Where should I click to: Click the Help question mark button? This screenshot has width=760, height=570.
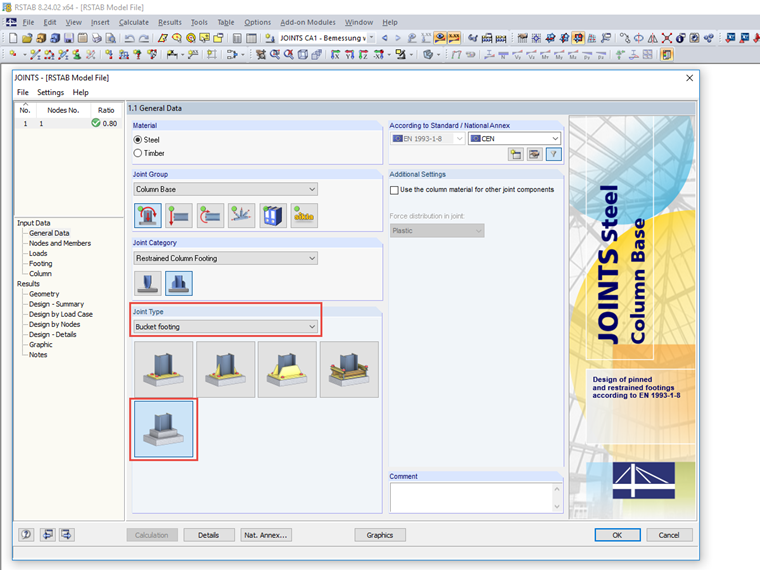pyautogui.click(x=26, y=535)
